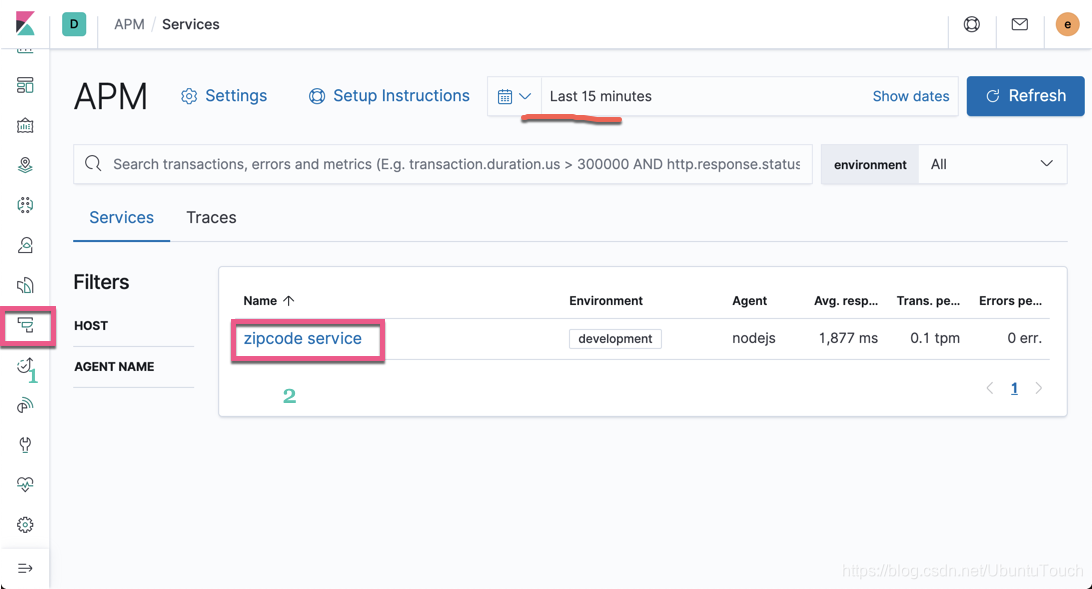The width and height of the screenshot is (1092, 589).
Task: Click the Kibana logo
Action: (25, 24)
